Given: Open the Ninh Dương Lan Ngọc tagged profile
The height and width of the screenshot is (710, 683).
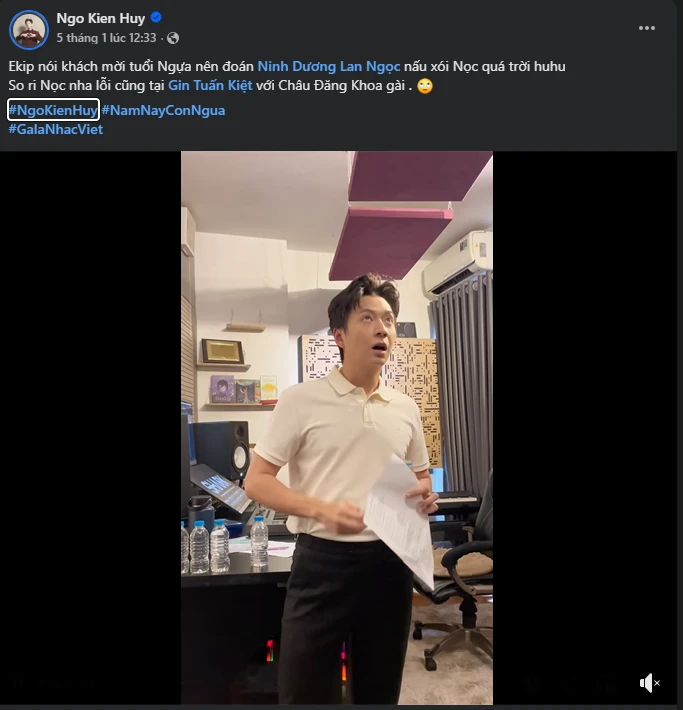Looking at the screenshot, I should [x=329, y=66].
